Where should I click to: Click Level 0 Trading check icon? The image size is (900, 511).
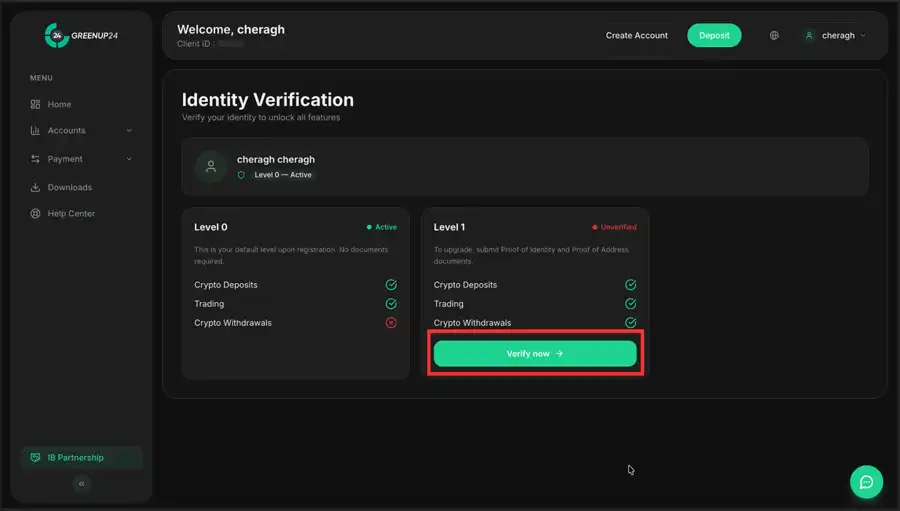391,304
